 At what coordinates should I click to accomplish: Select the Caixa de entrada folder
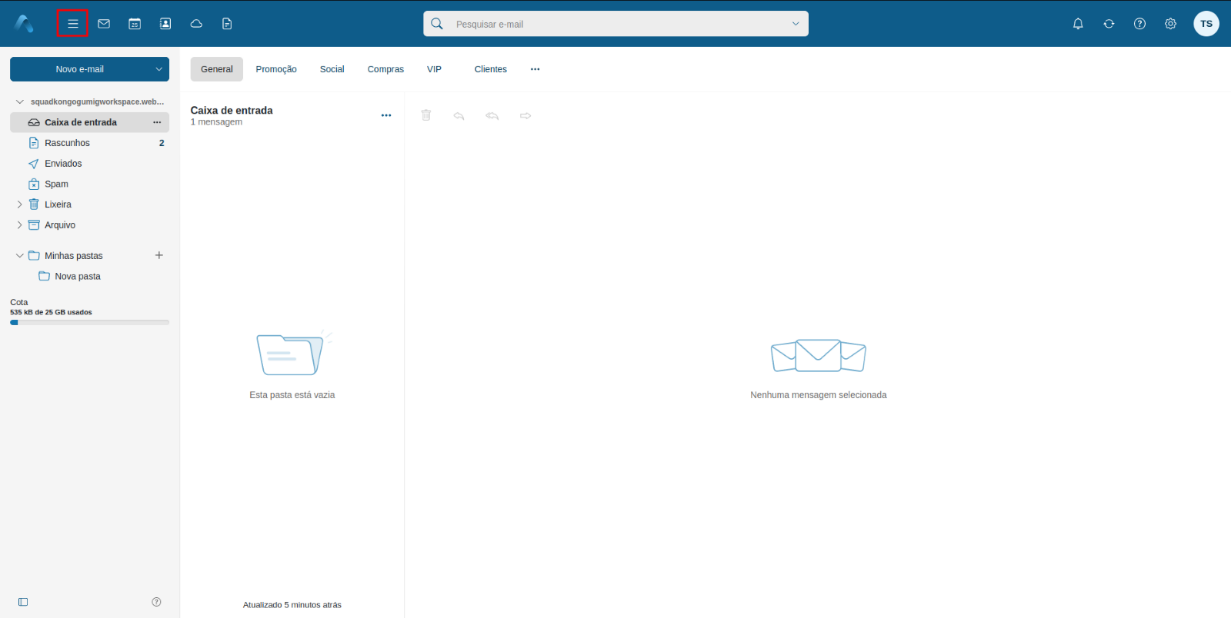pyautogui.click(x=90, y=122)
